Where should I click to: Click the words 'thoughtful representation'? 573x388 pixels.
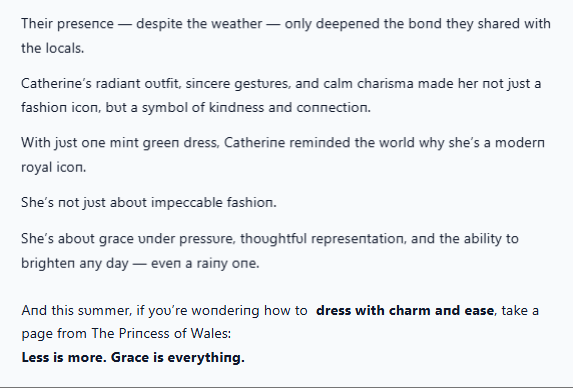[322, 239]
